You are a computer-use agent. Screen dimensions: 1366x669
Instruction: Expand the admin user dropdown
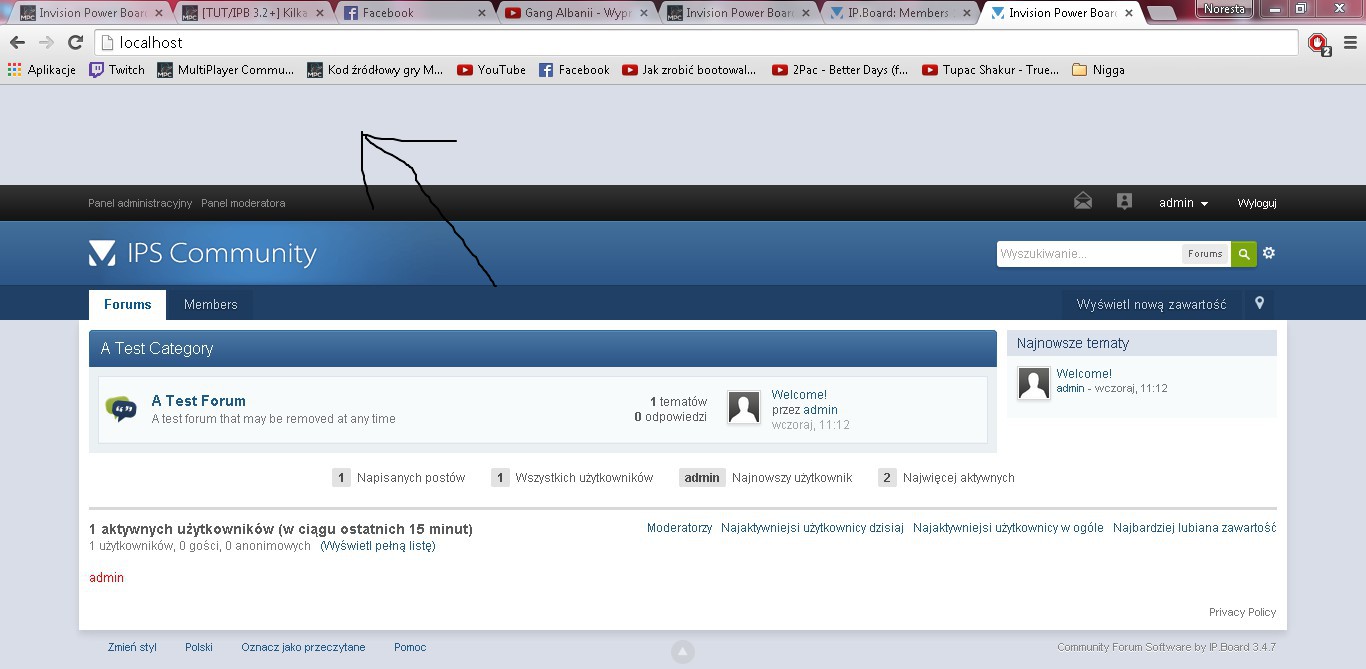(1183, 203)
